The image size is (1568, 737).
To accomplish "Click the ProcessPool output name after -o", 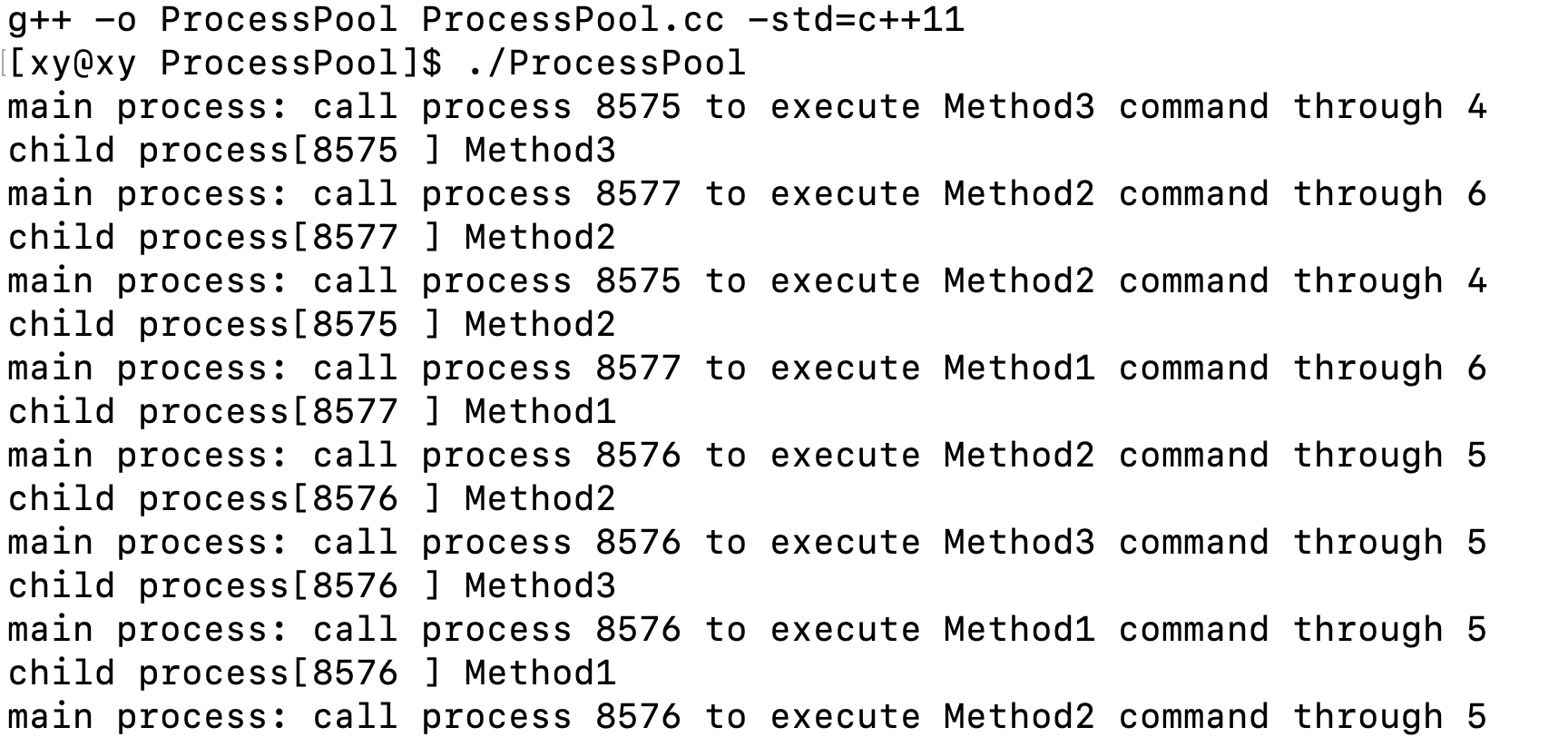I will tap(279, 19).
